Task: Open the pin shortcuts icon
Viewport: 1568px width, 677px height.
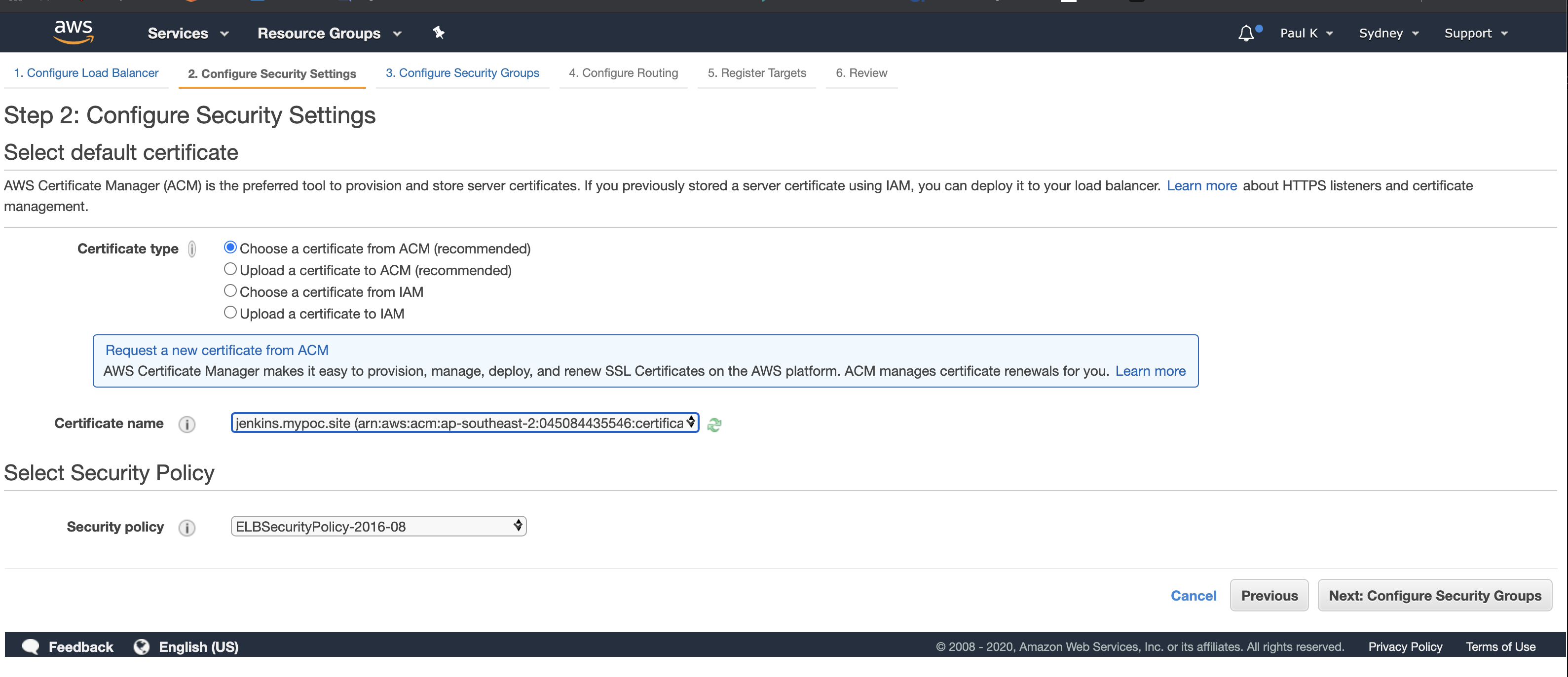Action: (x=438, y=33)
